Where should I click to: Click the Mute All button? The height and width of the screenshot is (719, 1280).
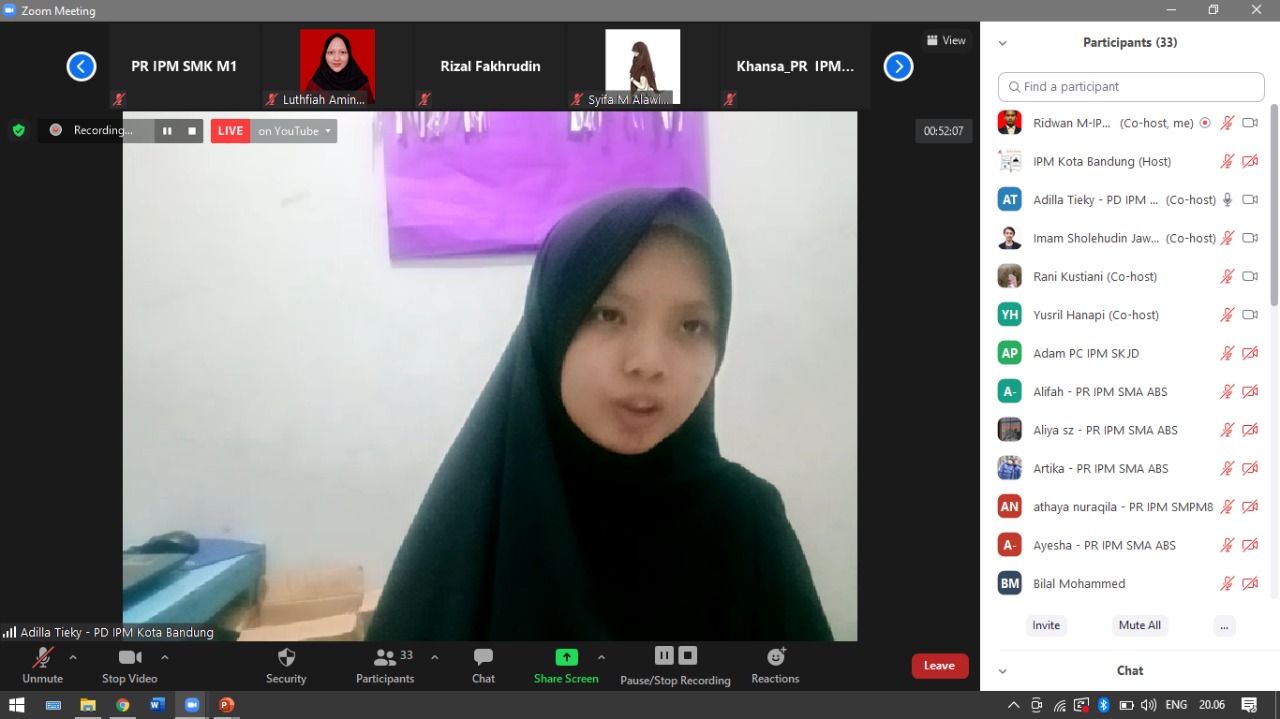click(x=1140, y=625)
